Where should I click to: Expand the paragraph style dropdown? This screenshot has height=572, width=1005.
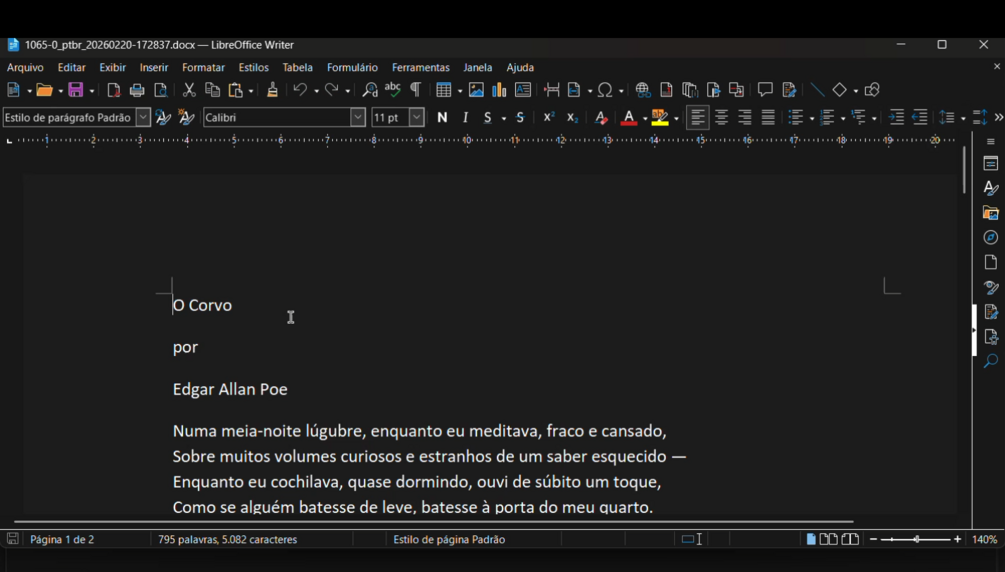click(x=144, y=117)
